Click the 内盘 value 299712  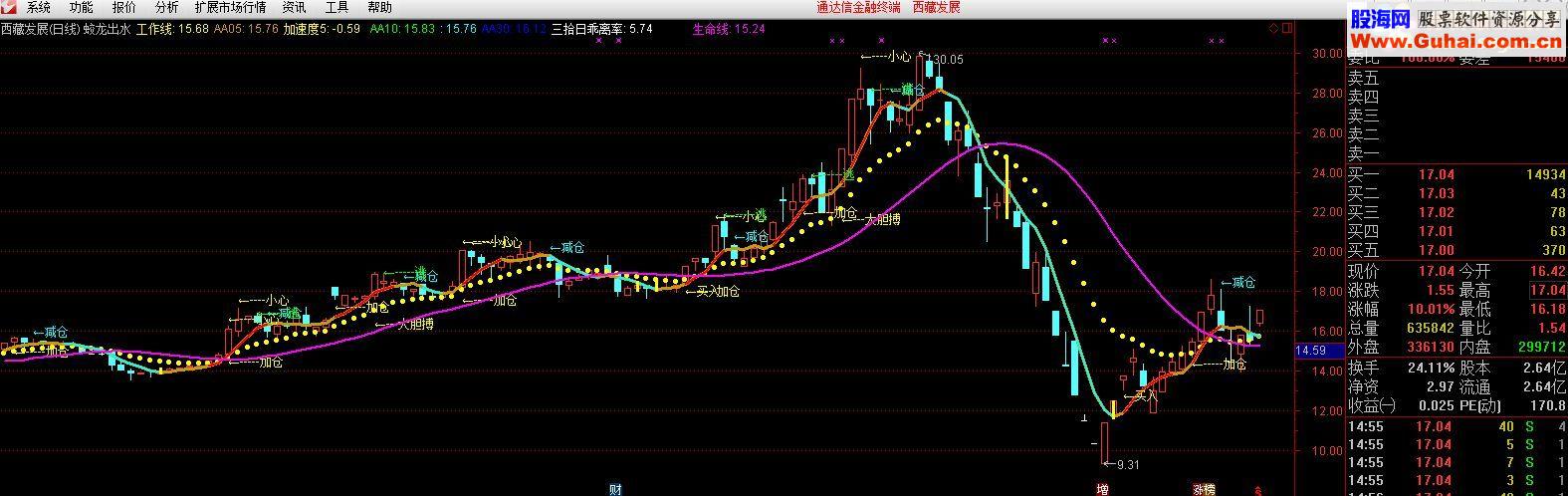(1541, 347)
